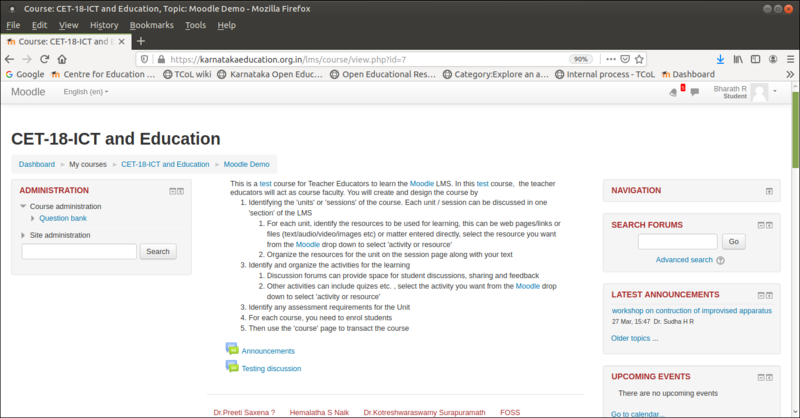Go to Dashboard in the breadcrumb
800x418 pixels.
pos(37,164)
